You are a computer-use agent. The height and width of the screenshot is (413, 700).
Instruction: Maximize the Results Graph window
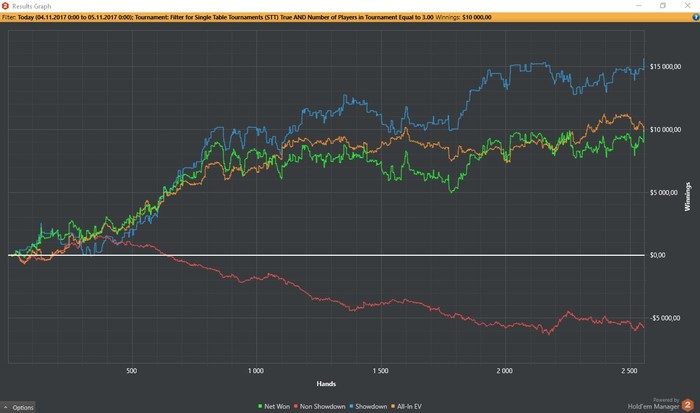click(663, 6)
